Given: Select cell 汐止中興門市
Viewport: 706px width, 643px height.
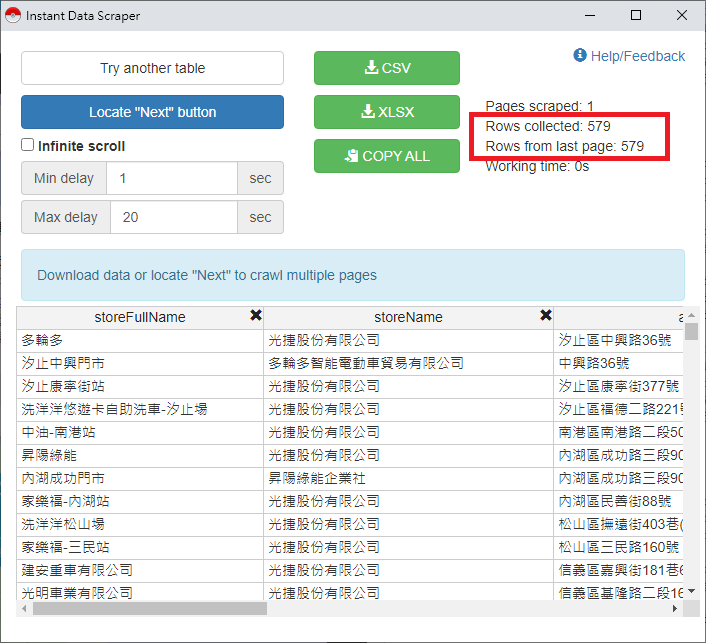Looking at the screenshot, I should pos(140,364).
